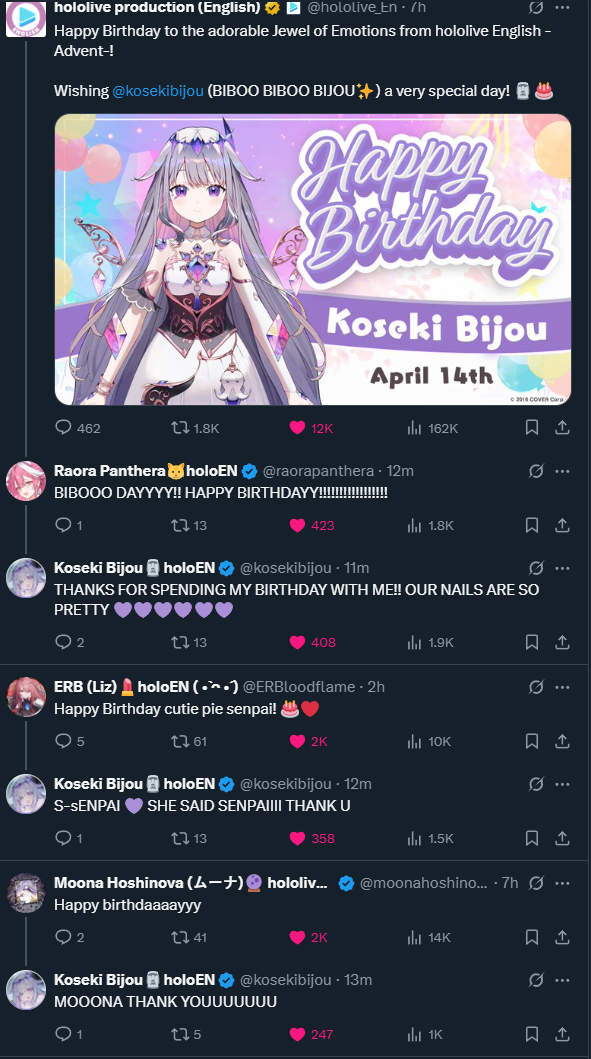The width and height of the screenshot is (591, 1059).
Task: Open more options on Moona Hoshinova's post
Action: point(562,883)
